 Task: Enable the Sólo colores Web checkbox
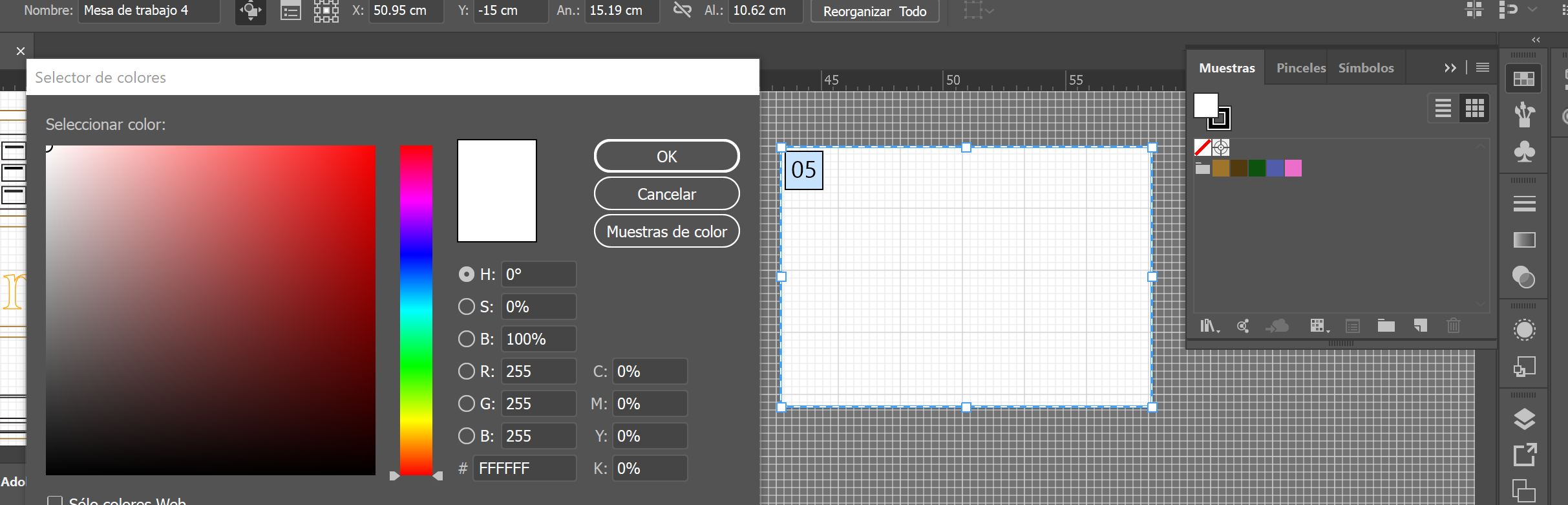(55, 501)
